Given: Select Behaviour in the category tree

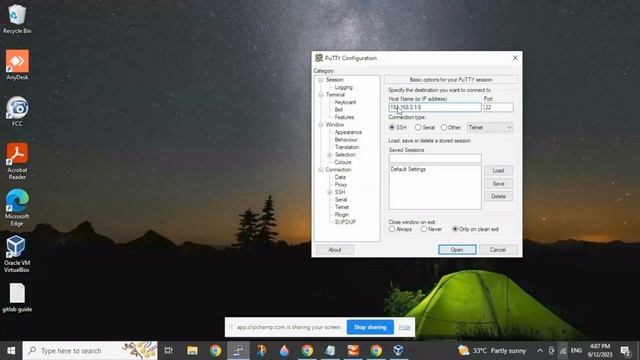Looking at the screenshot, I should point(346,140).
